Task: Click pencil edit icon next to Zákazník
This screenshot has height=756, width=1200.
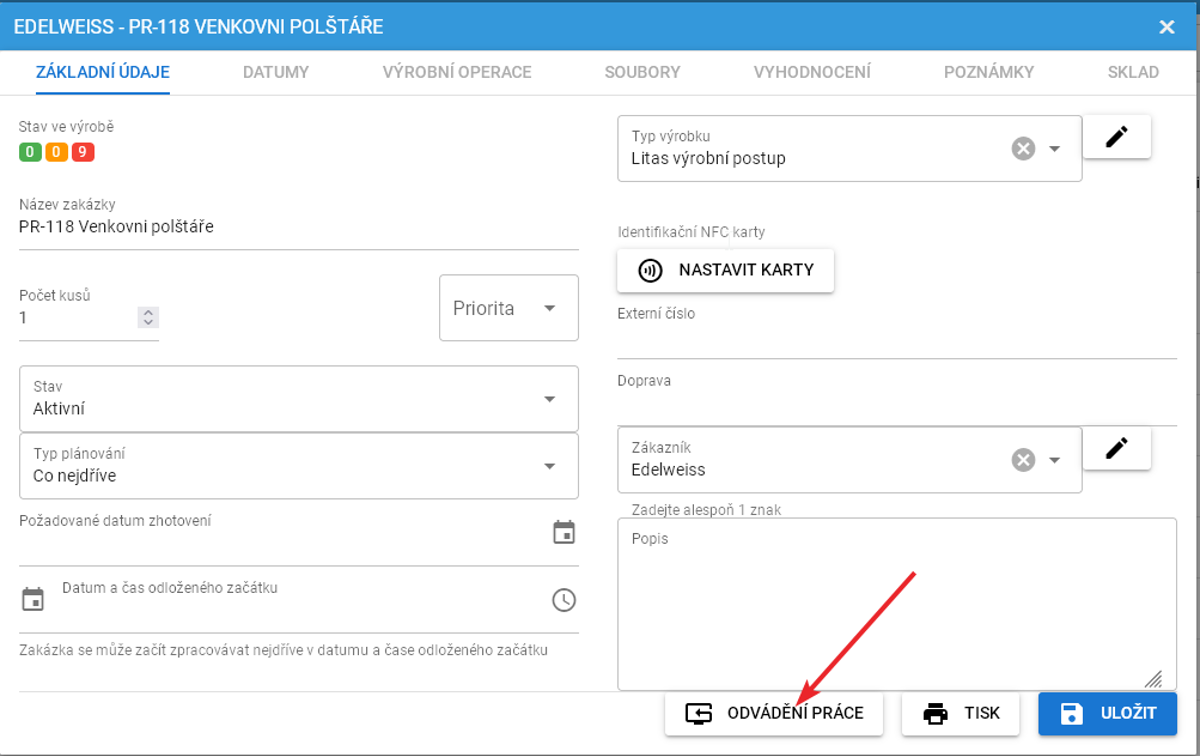Action: pyautogui.click(x=1116, y=448)
